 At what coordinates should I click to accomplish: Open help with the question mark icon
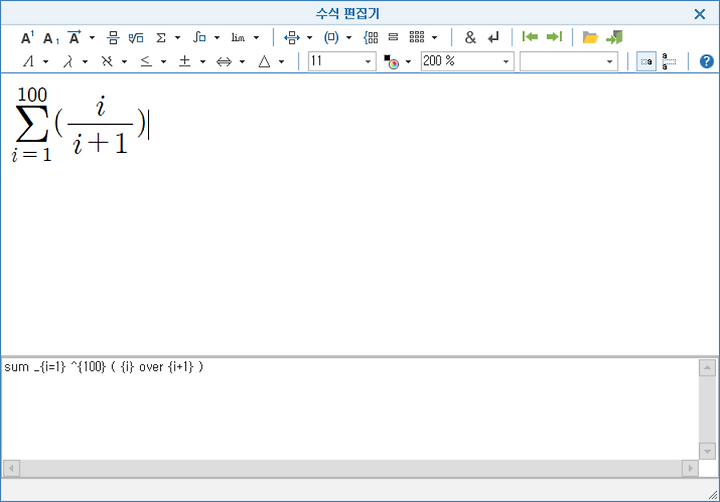click(x=706, y=62)
